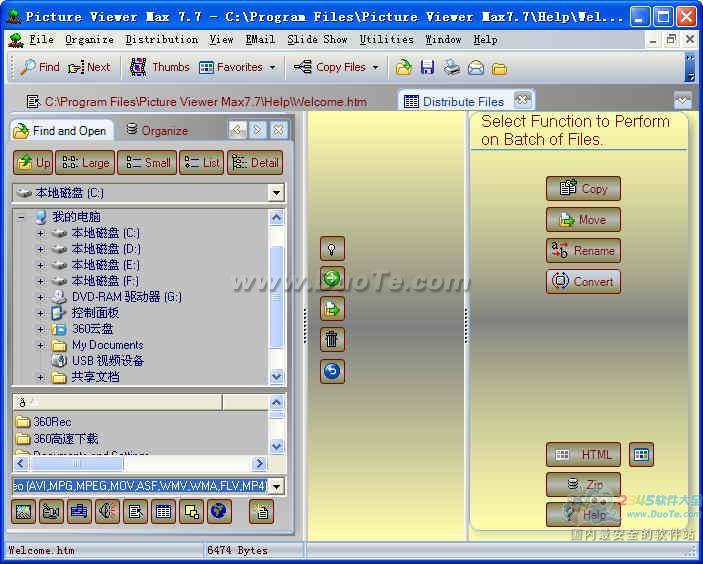Open the Slide Show menu
The width and height of the screenshot is (703, 564).
[317, 40]
